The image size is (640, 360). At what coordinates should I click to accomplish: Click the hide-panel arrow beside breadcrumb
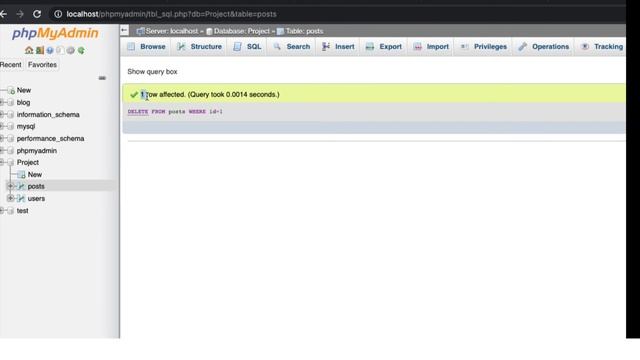coord(124,30)
